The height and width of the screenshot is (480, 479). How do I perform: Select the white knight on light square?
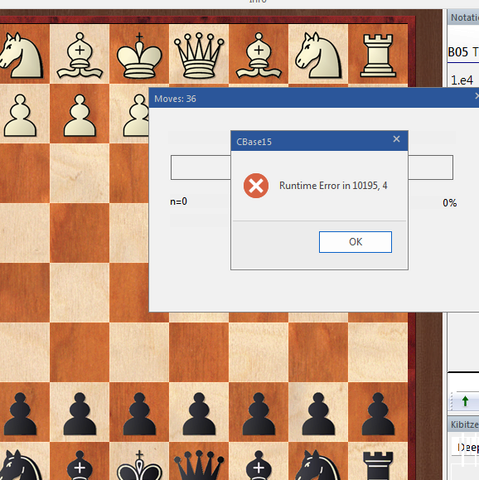[x=318, y=55]
